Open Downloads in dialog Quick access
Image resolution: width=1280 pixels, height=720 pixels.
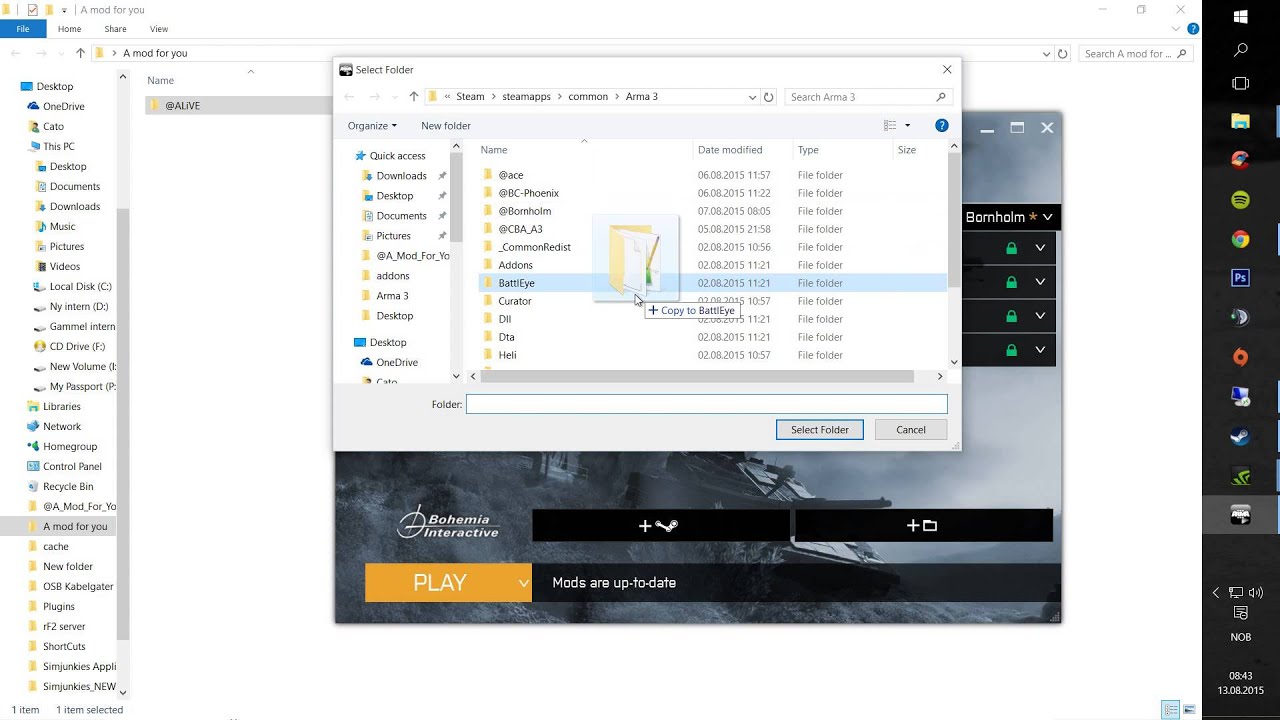[x=401, y=176]
